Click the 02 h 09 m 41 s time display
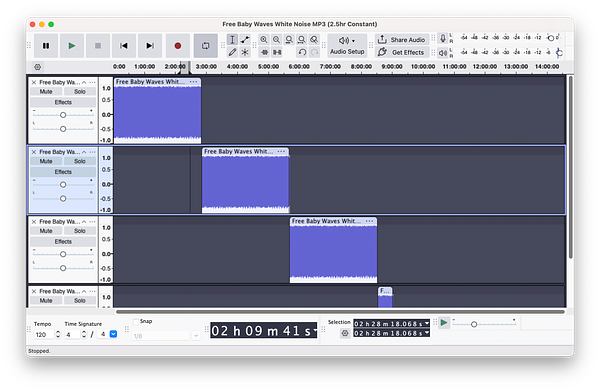600x391 pixels. tap(264, 331)
